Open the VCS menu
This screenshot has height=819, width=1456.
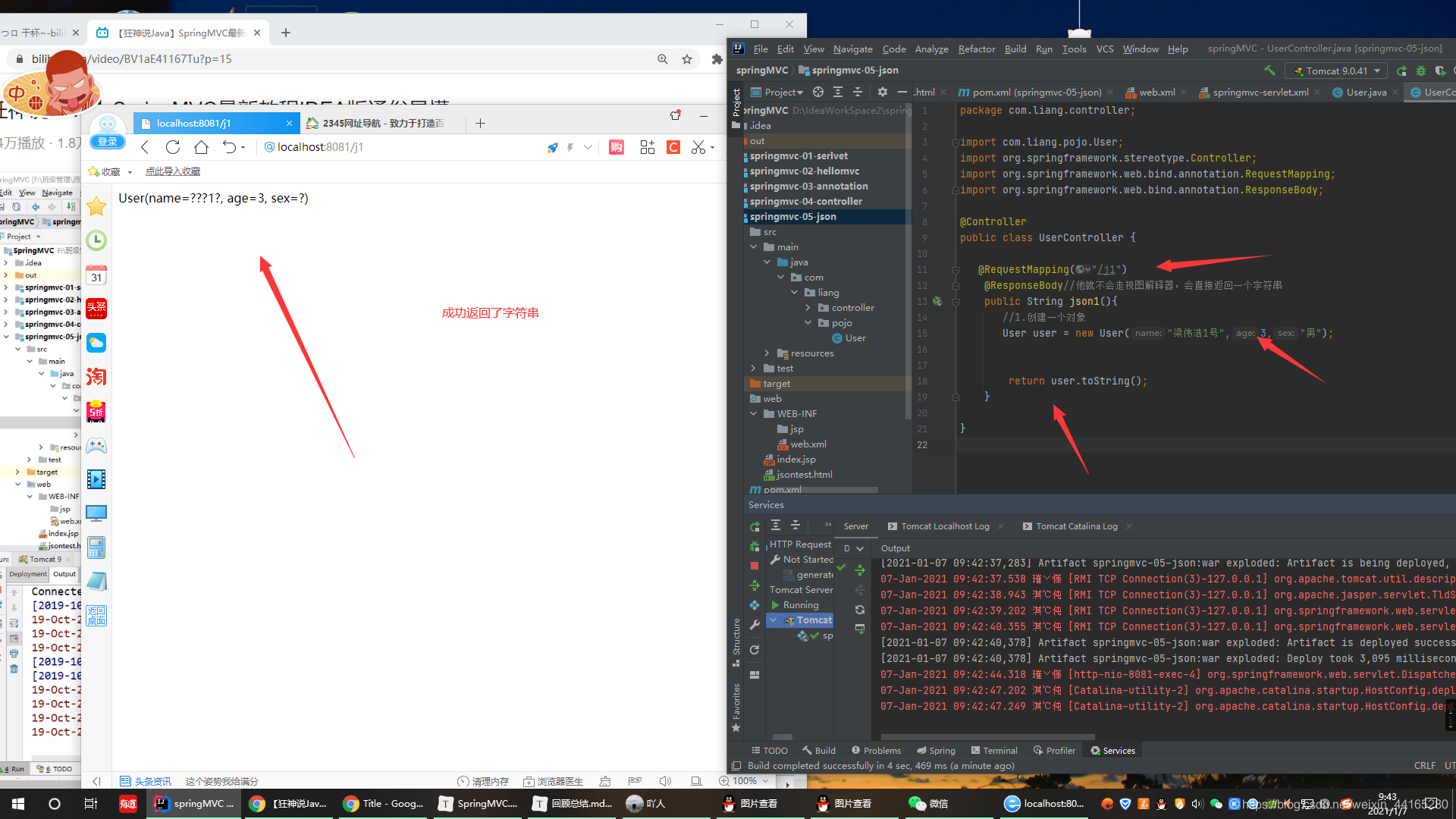(x=1105, y=49)
